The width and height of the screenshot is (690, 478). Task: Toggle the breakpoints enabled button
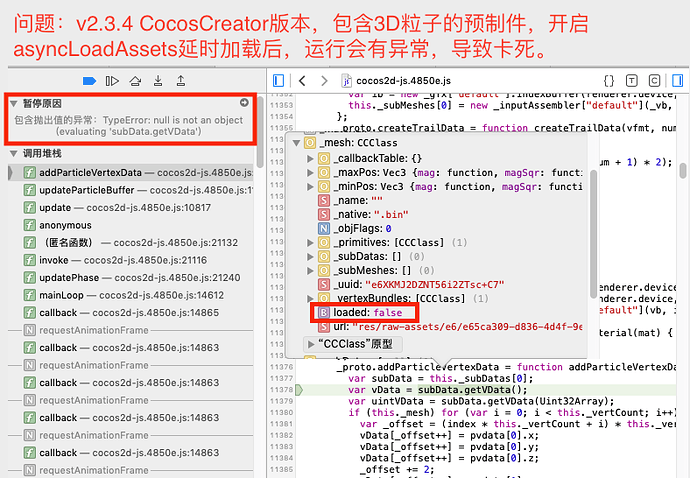(x=89, y=81)
